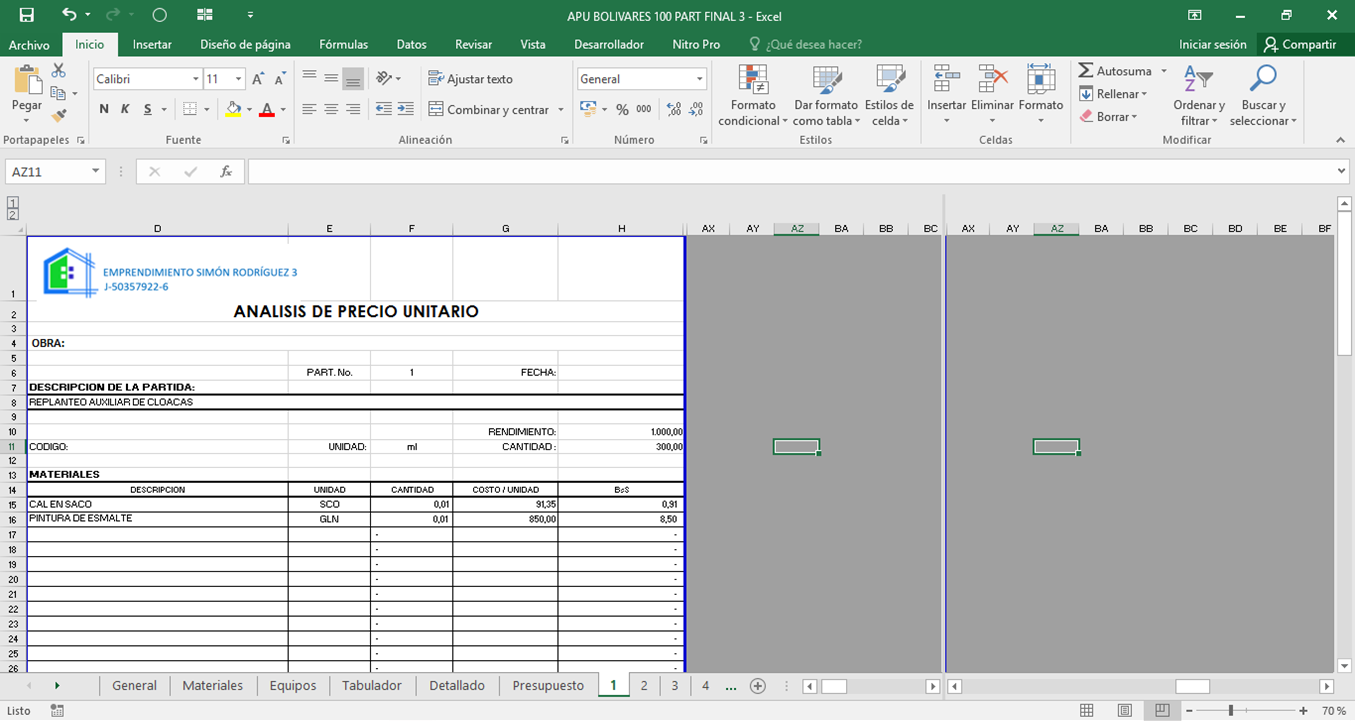This screenshot has height=721, width=1355.
Task: Open the Combinar y centrar dropdown arrow
Action: 560,110
